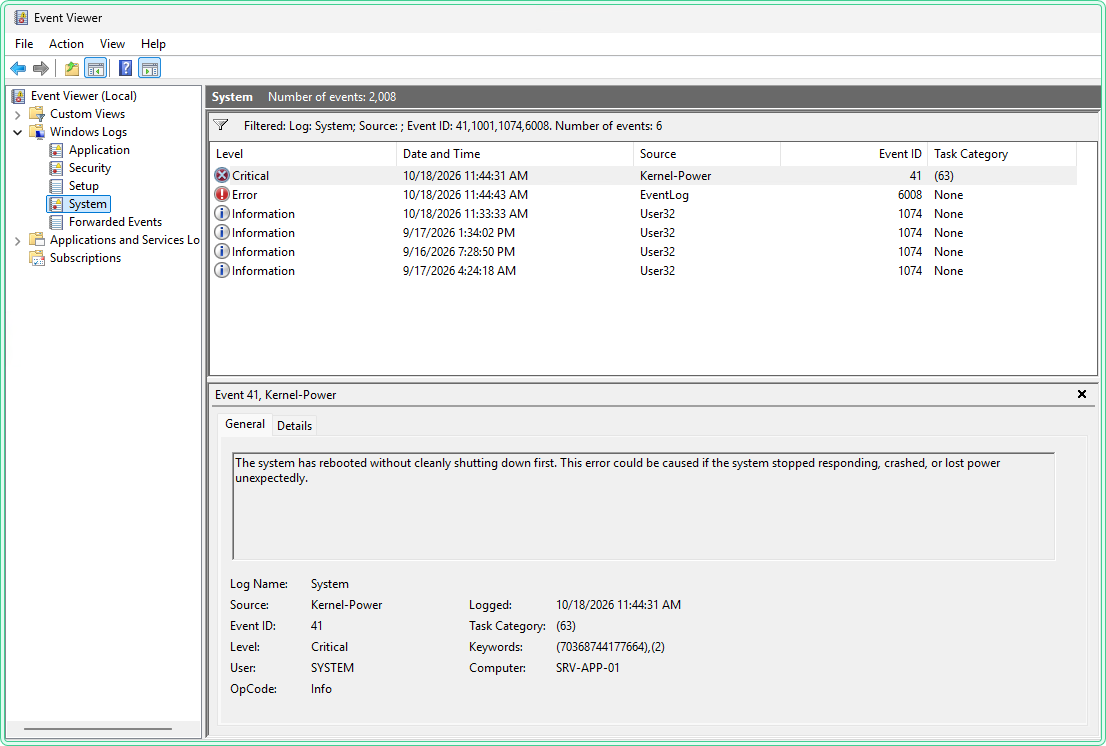This screenshot has width=1106, height=746.
Task: Sort by the Date and Time column header
Action: [515, 154]
